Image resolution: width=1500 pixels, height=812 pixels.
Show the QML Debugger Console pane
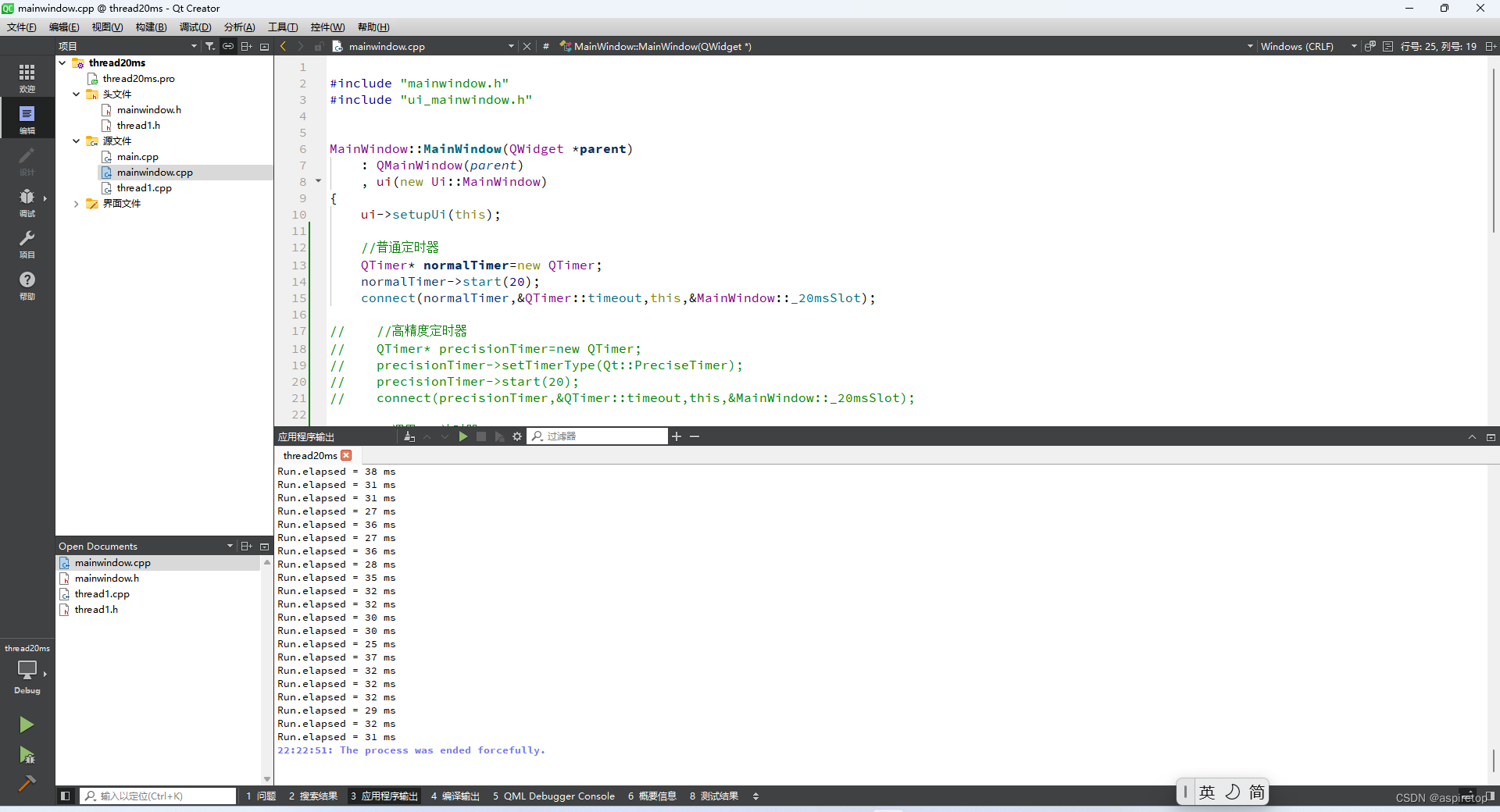click(553, 796)
